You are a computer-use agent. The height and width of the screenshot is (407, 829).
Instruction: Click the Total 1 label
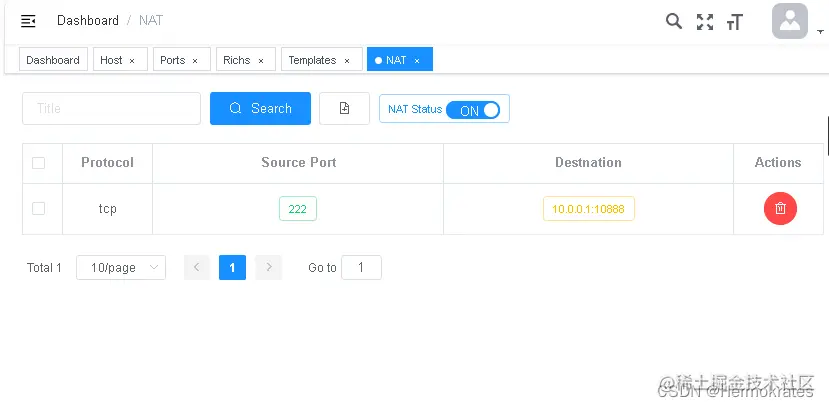(x=44, y=268)
